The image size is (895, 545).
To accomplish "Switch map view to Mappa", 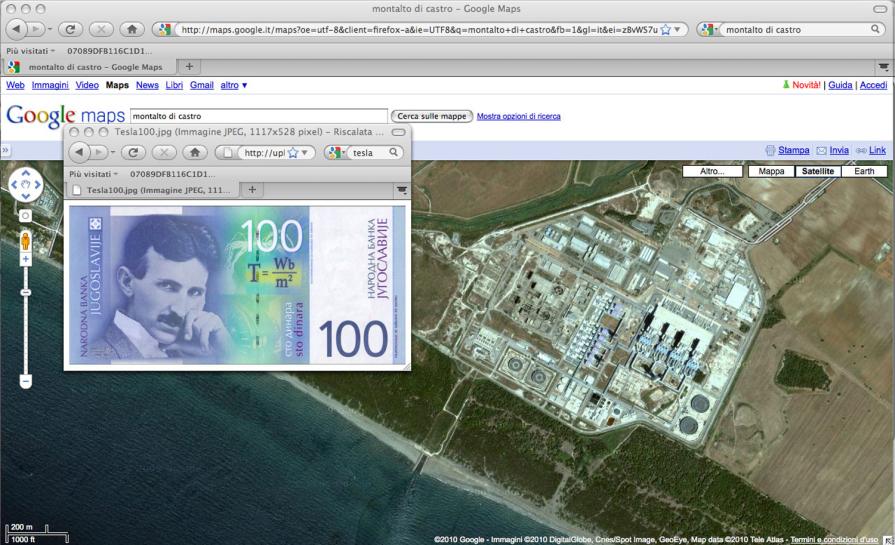I will [x=771, y=171].
